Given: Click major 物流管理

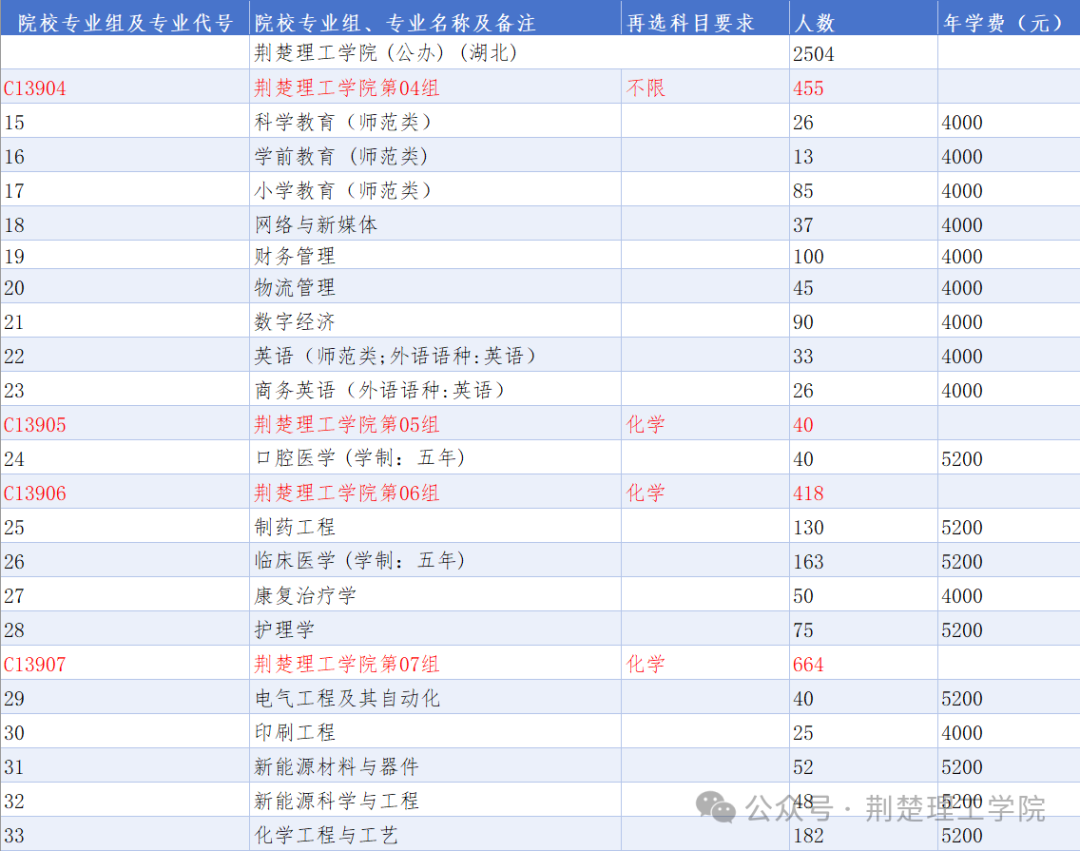Looking at the screenshot, I should 295,287.
